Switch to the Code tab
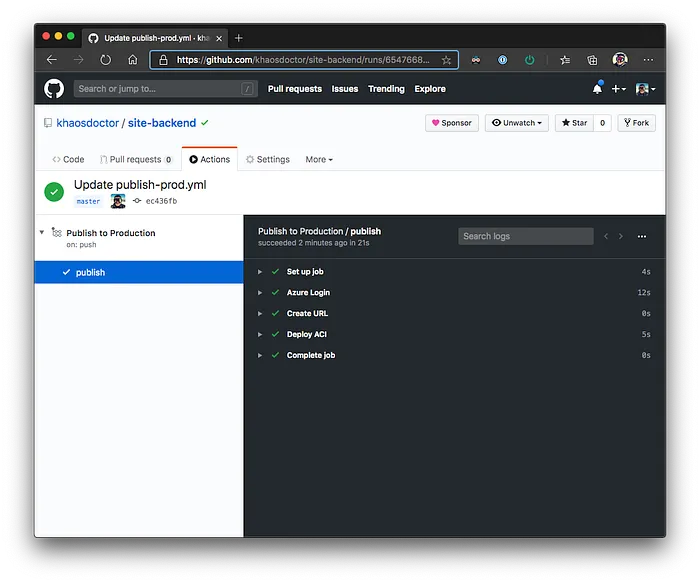Screen dimensions: 700x583 [x=68, y=159]
